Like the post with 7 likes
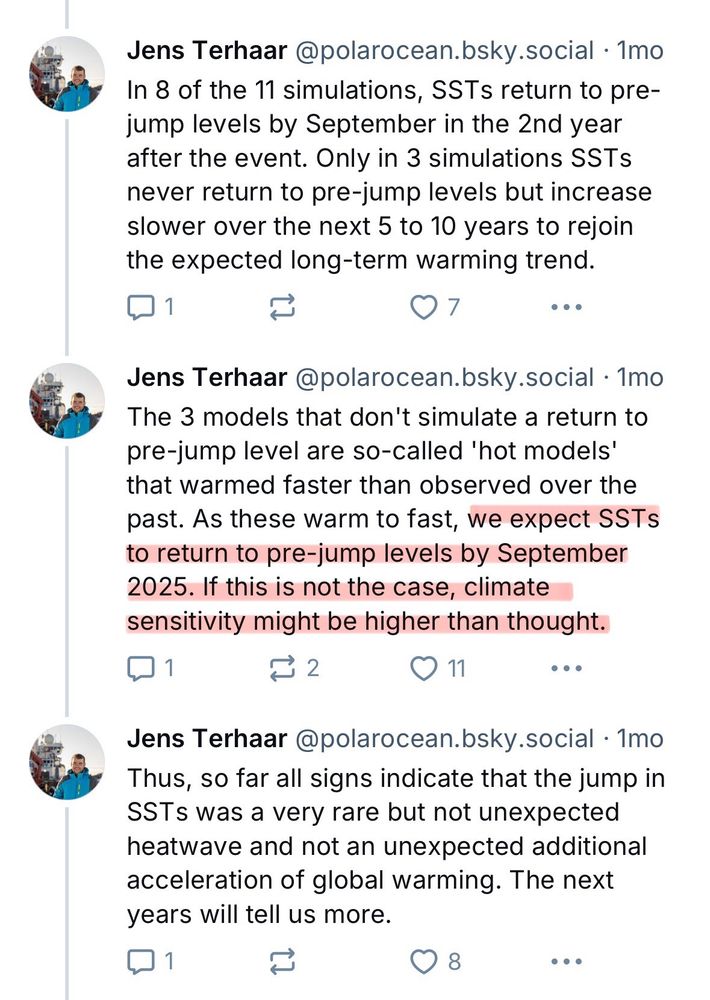 (x=435, y=307)
